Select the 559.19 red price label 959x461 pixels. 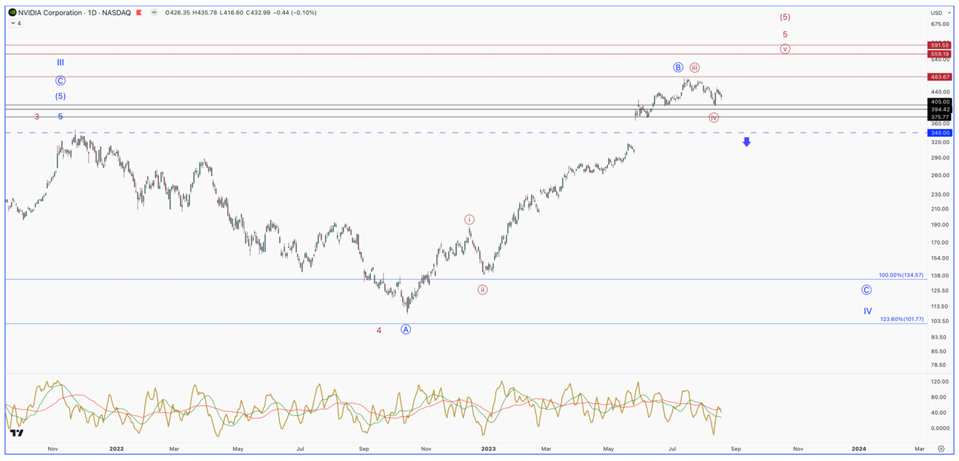point(940,54)
